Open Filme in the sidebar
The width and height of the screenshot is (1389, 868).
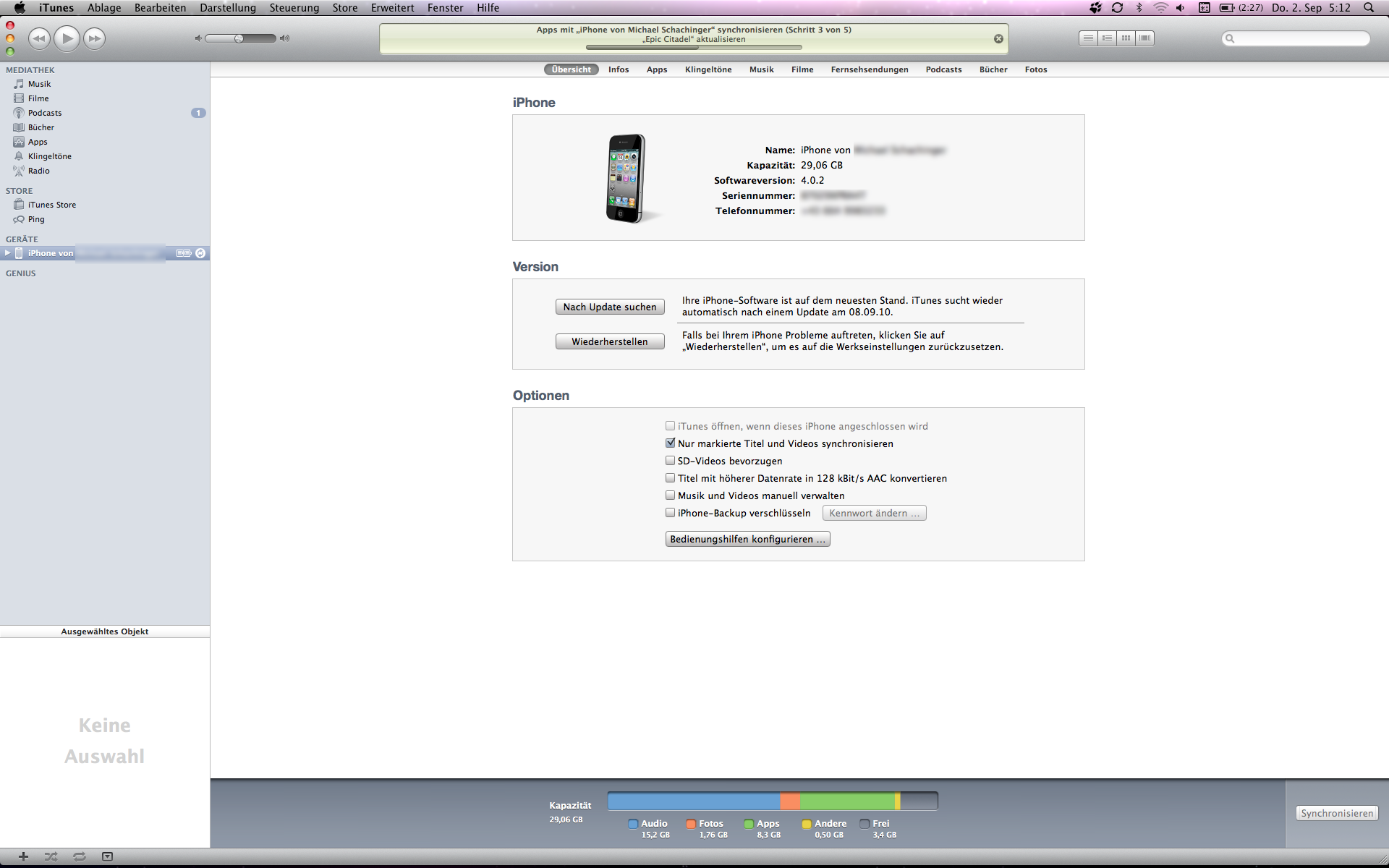coord(105,98)
